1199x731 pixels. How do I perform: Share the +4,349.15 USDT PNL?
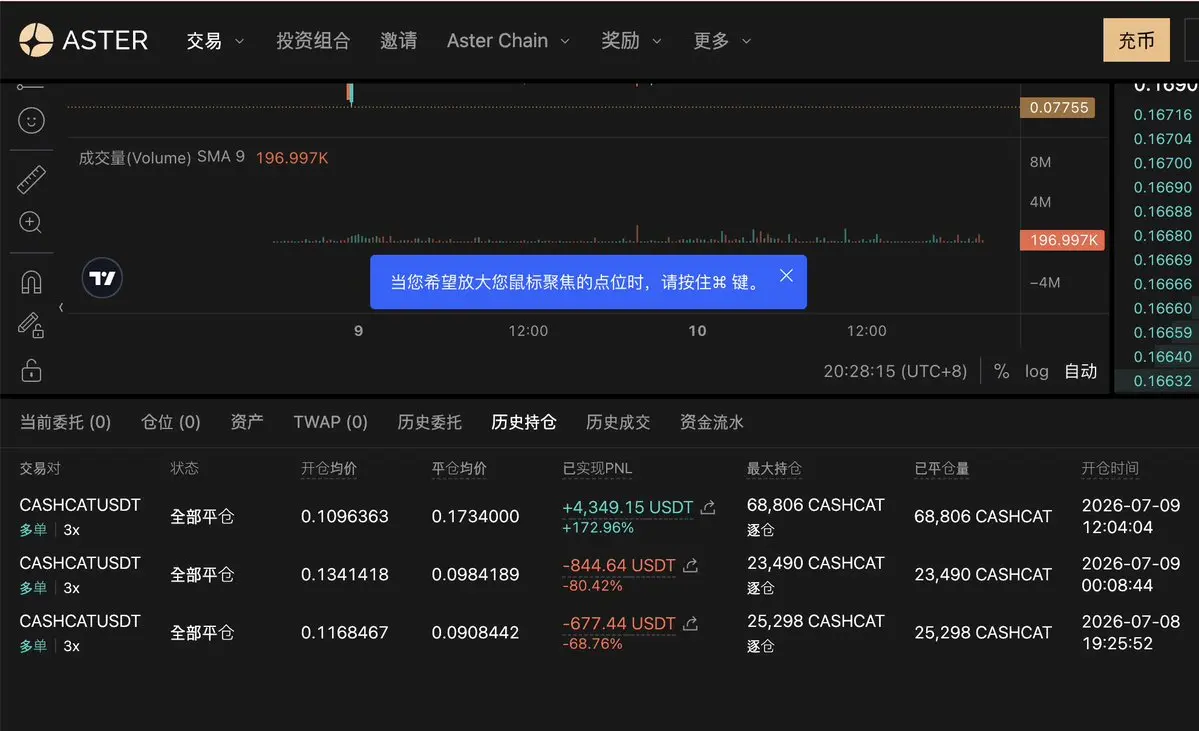pyautogui.click(x=709, y=507)
